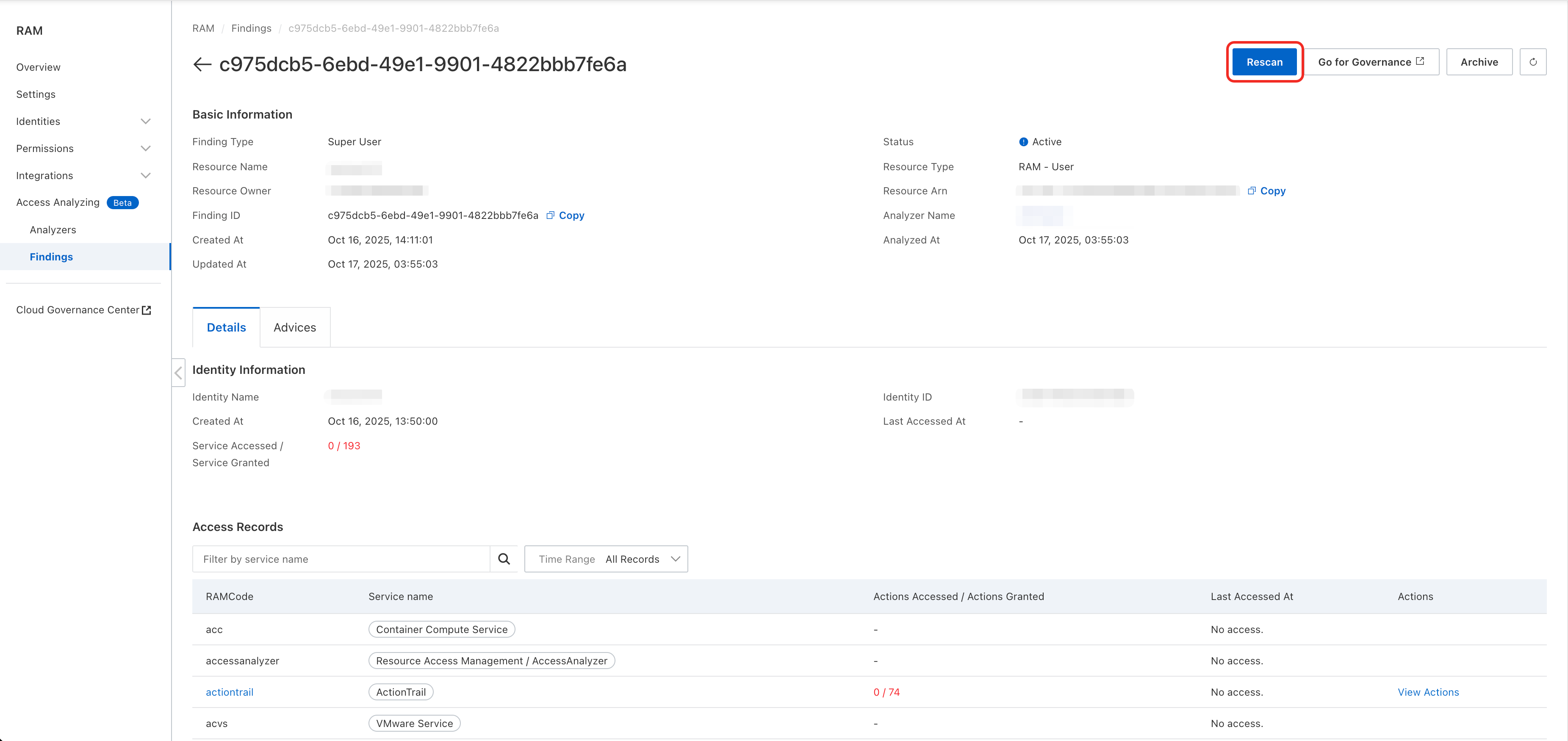Open Cloud Governance Center external link
The height and width of the screenshot is (741, 1568).
click(x=83, y=310)
